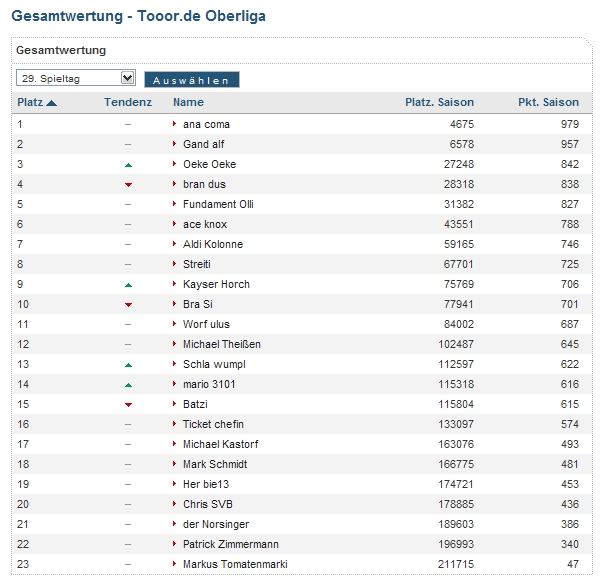Click green up-trend icon for Schla wumpl
The image size is (603, 585).
click(x=128, y=365)
